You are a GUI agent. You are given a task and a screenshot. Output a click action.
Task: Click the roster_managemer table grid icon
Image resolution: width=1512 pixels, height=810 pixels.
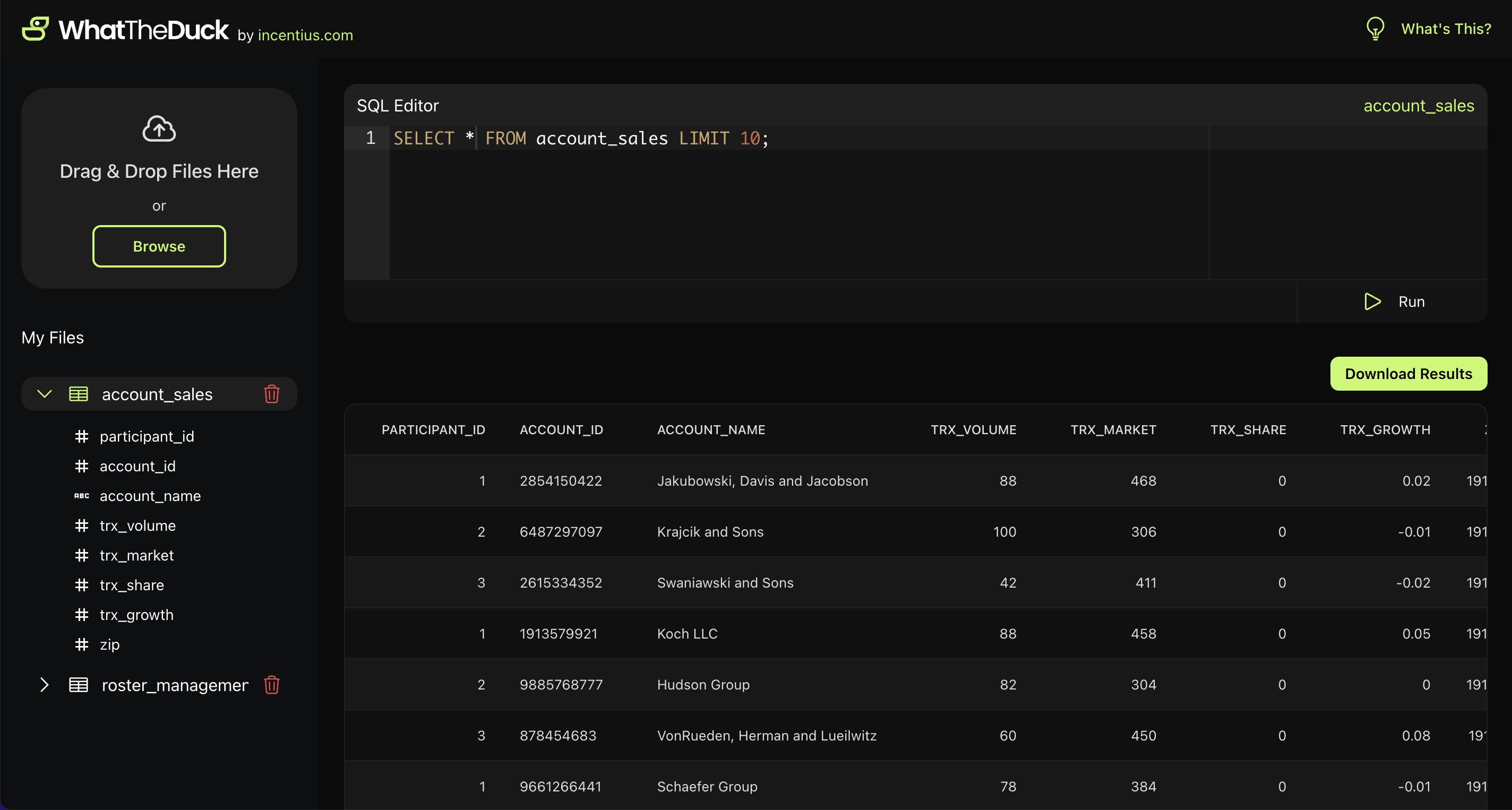point(79,685)
